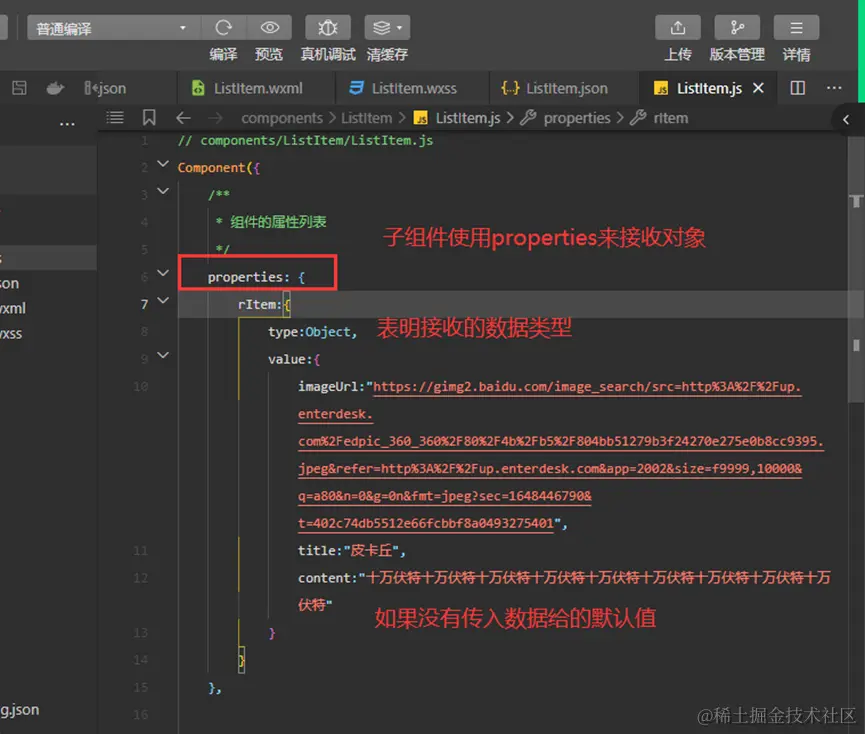Click the 预览 preview eye icon
Viewport: 865px width, 734px height.
(x=270, y=28)
